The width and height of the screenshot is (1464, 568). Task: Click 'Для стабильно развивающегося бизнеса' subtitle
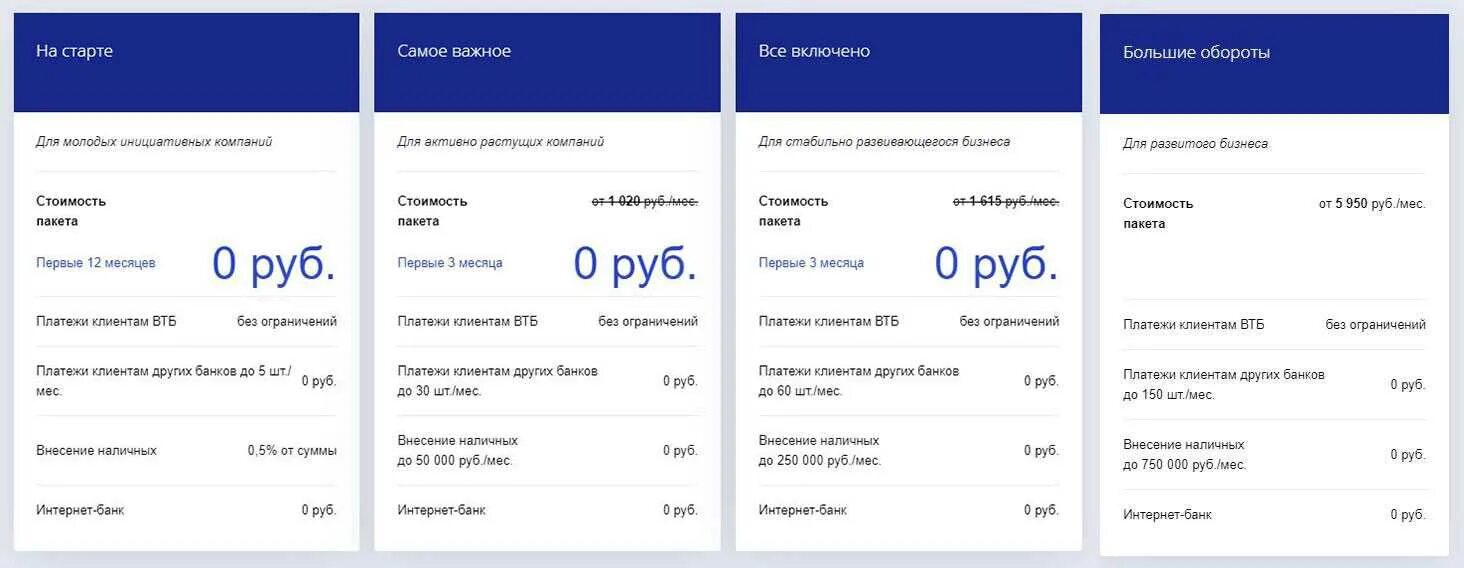(x=884, y=142)
